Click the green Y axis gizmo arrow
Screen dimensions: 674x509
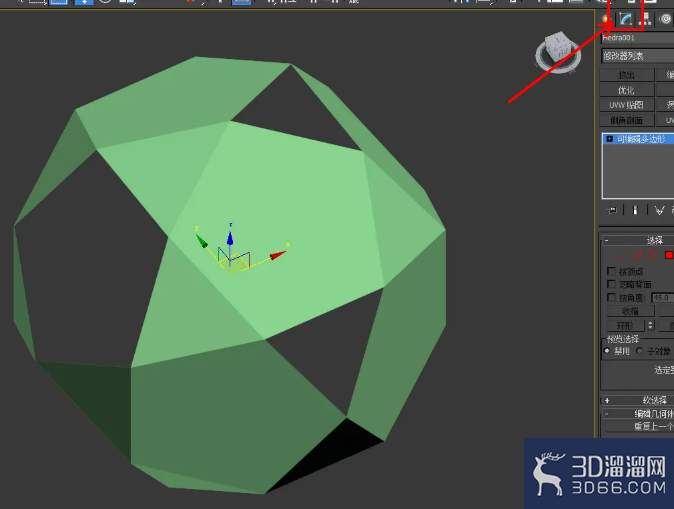pos(202,241)
